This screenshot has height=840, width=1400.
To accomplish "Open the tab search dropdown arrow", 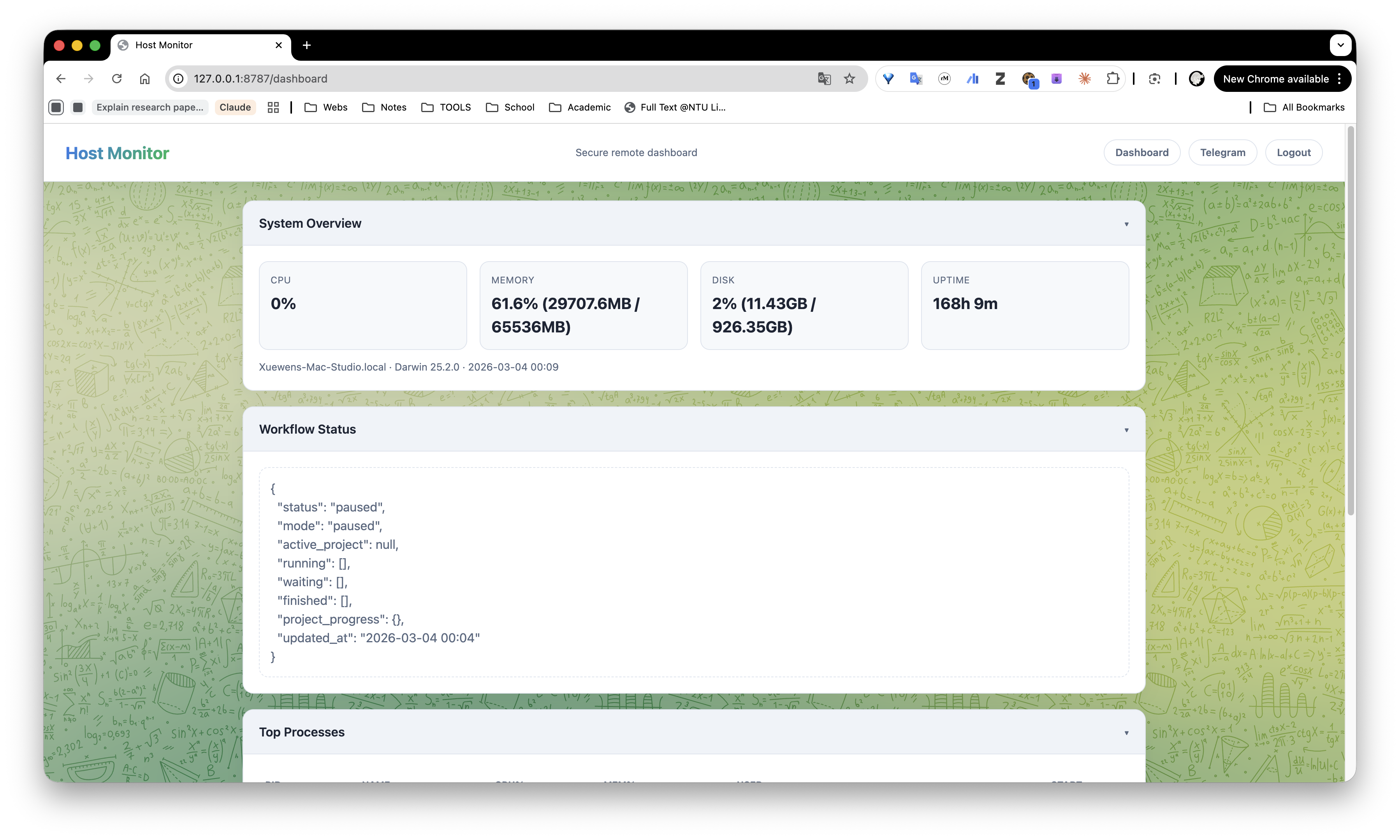I will [1340, 45].
